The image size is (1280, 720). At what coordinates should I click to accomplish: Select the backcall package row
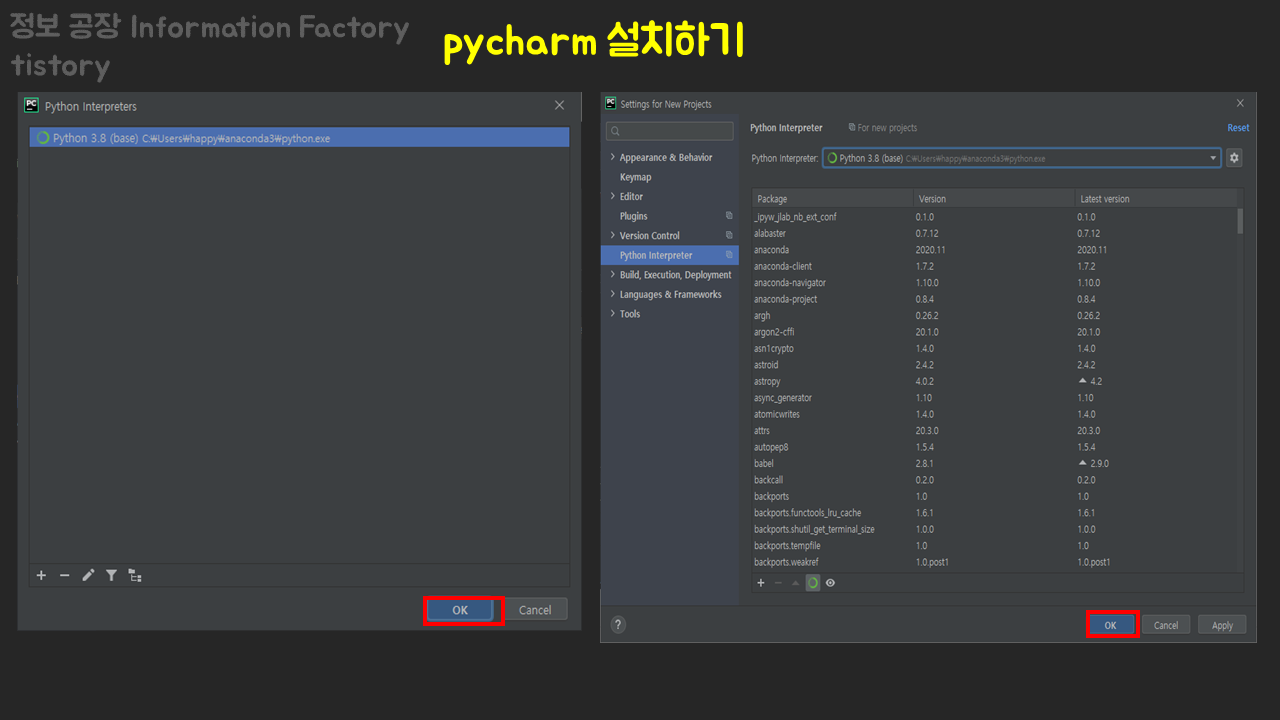click(995, 480)
